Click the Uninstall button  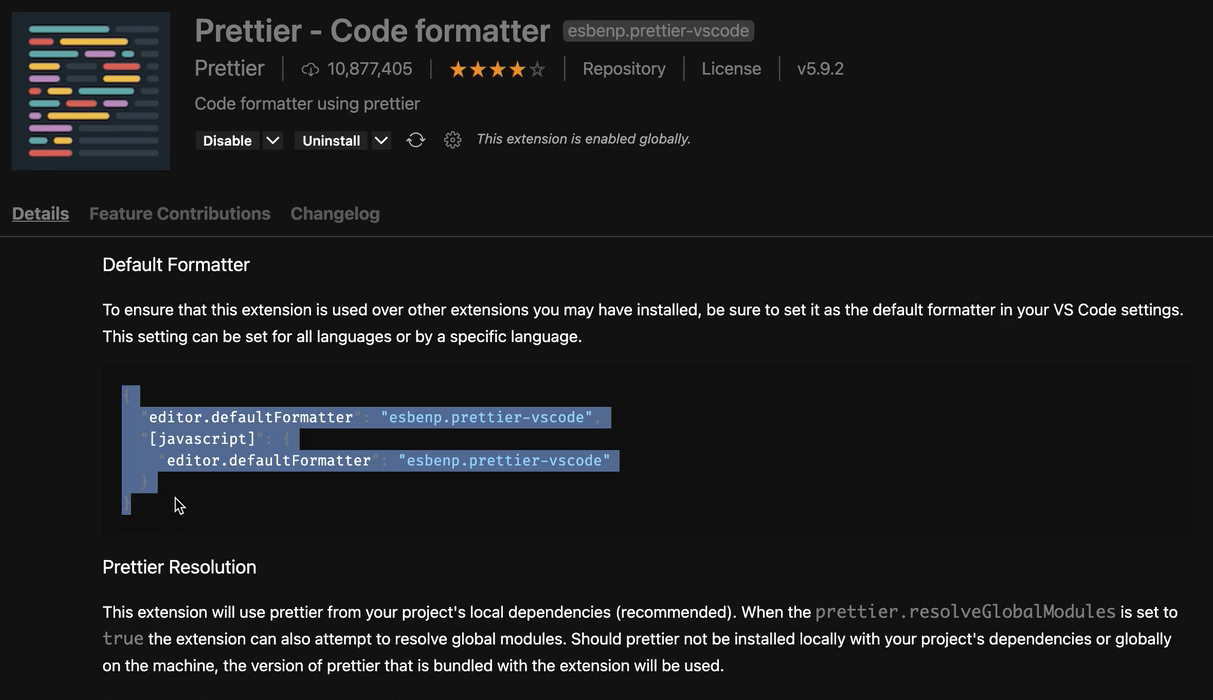(x=331, y=140)
